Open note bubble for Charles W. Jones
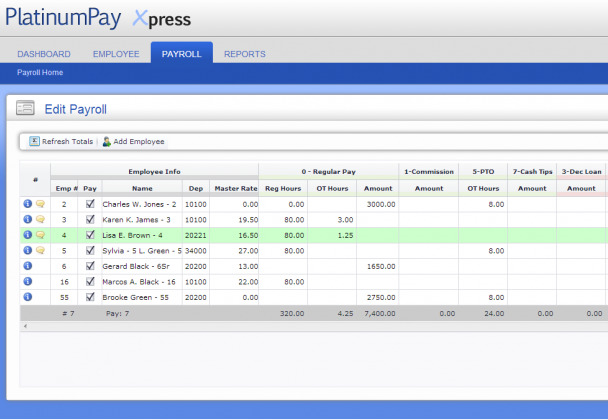The image size is (608, 420). click(40, 204)
